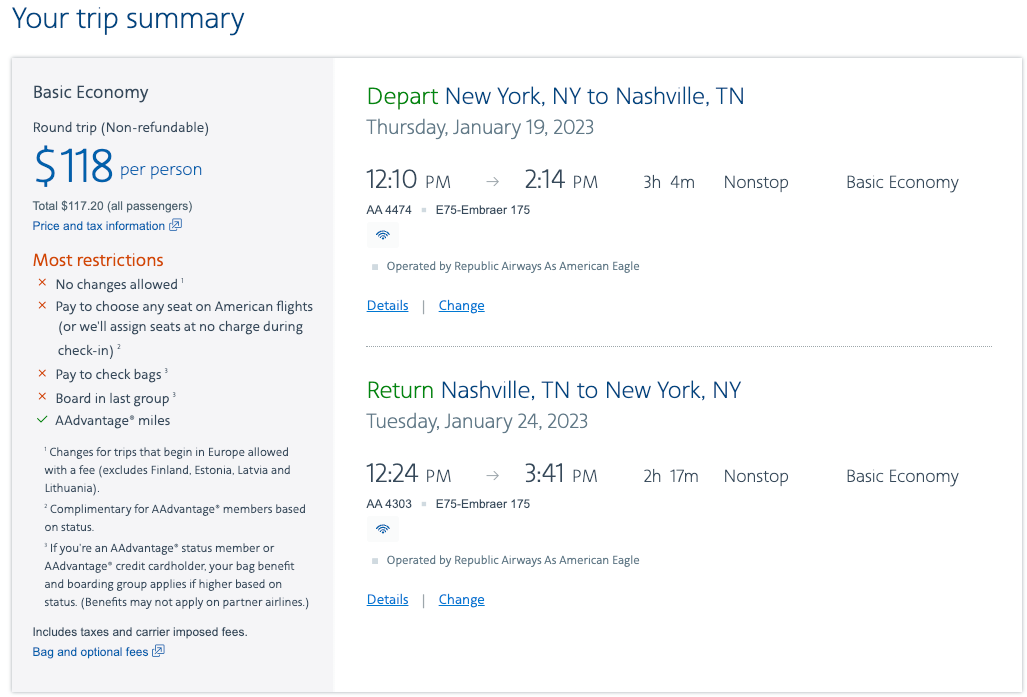The image size is (1027, 697).
Task: Click Change on the departing flight
Action: coord(461,305)
